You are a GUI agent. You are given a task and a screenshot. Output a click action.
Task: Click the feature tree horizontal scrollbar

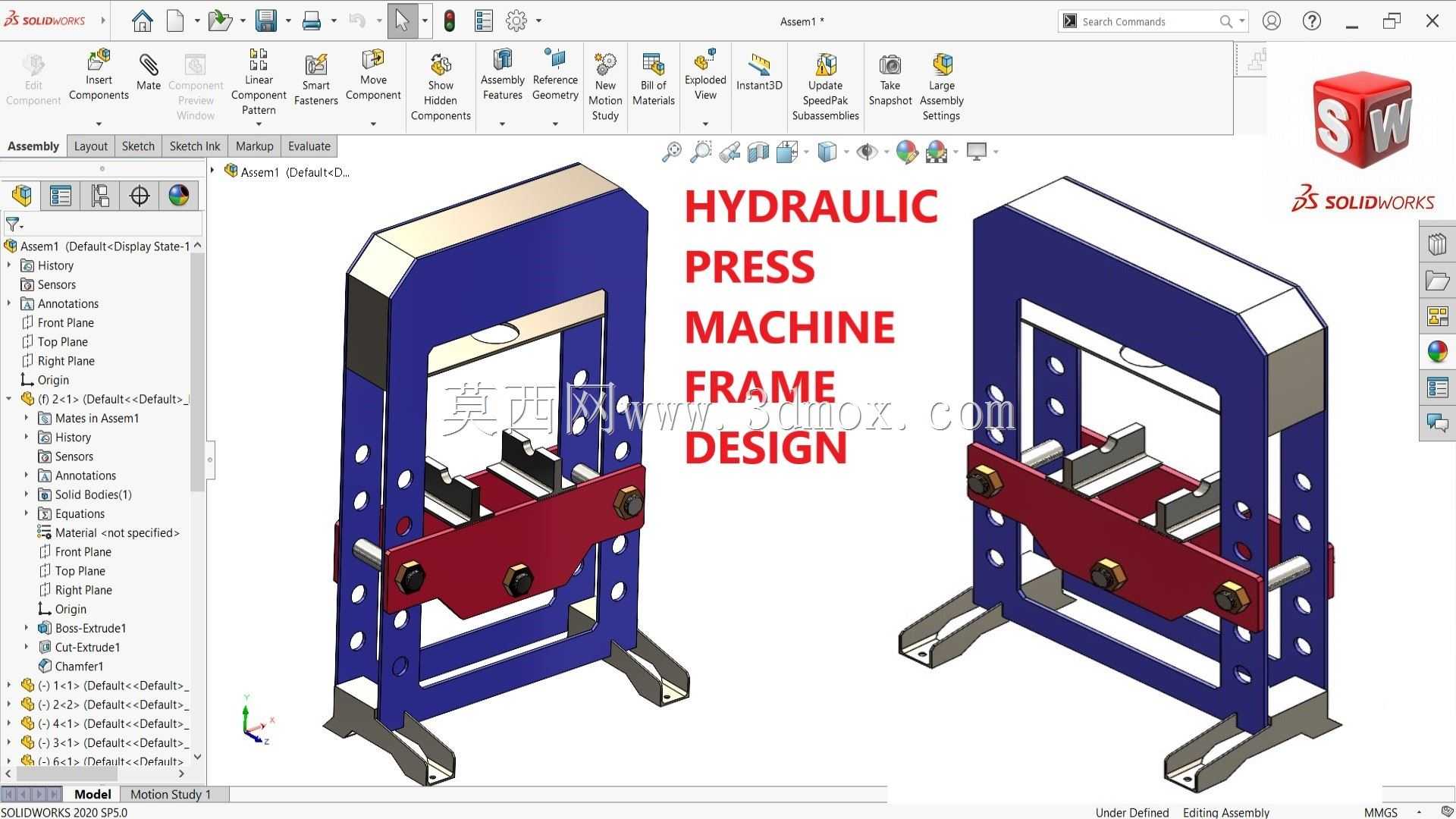[x=67, y=773]
